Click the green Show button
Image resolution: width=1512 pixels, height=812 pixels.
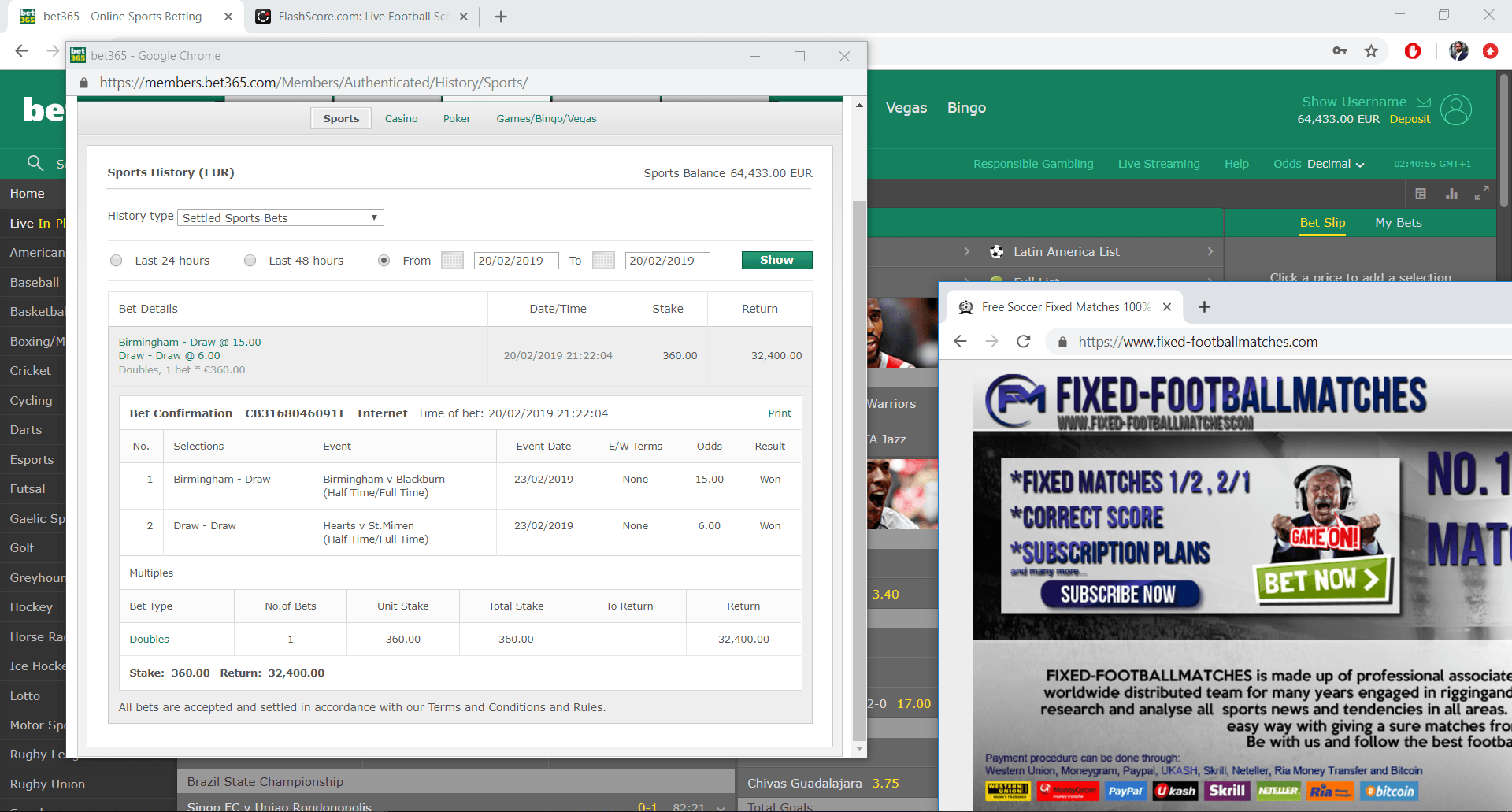pos(776,260)
